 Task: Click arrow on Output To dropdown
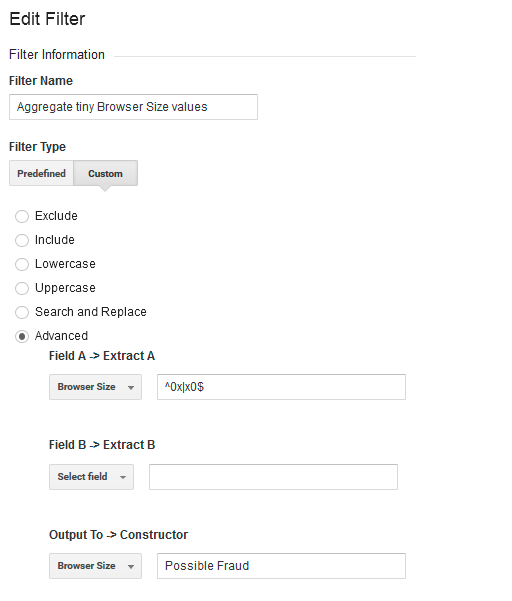point(131,566)
